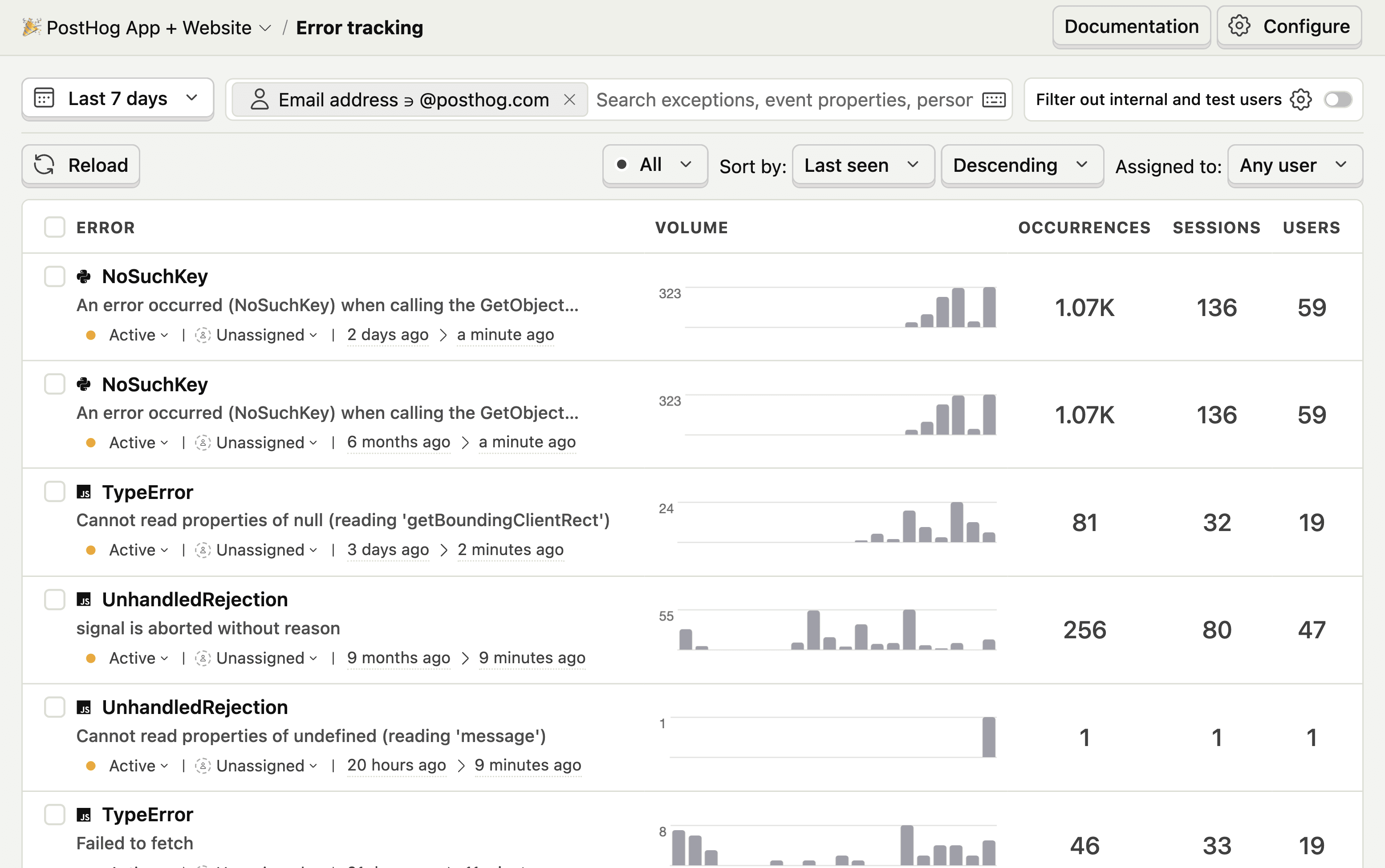Click assignee avatar icon on first NoSuchKey row

[203, 335]
